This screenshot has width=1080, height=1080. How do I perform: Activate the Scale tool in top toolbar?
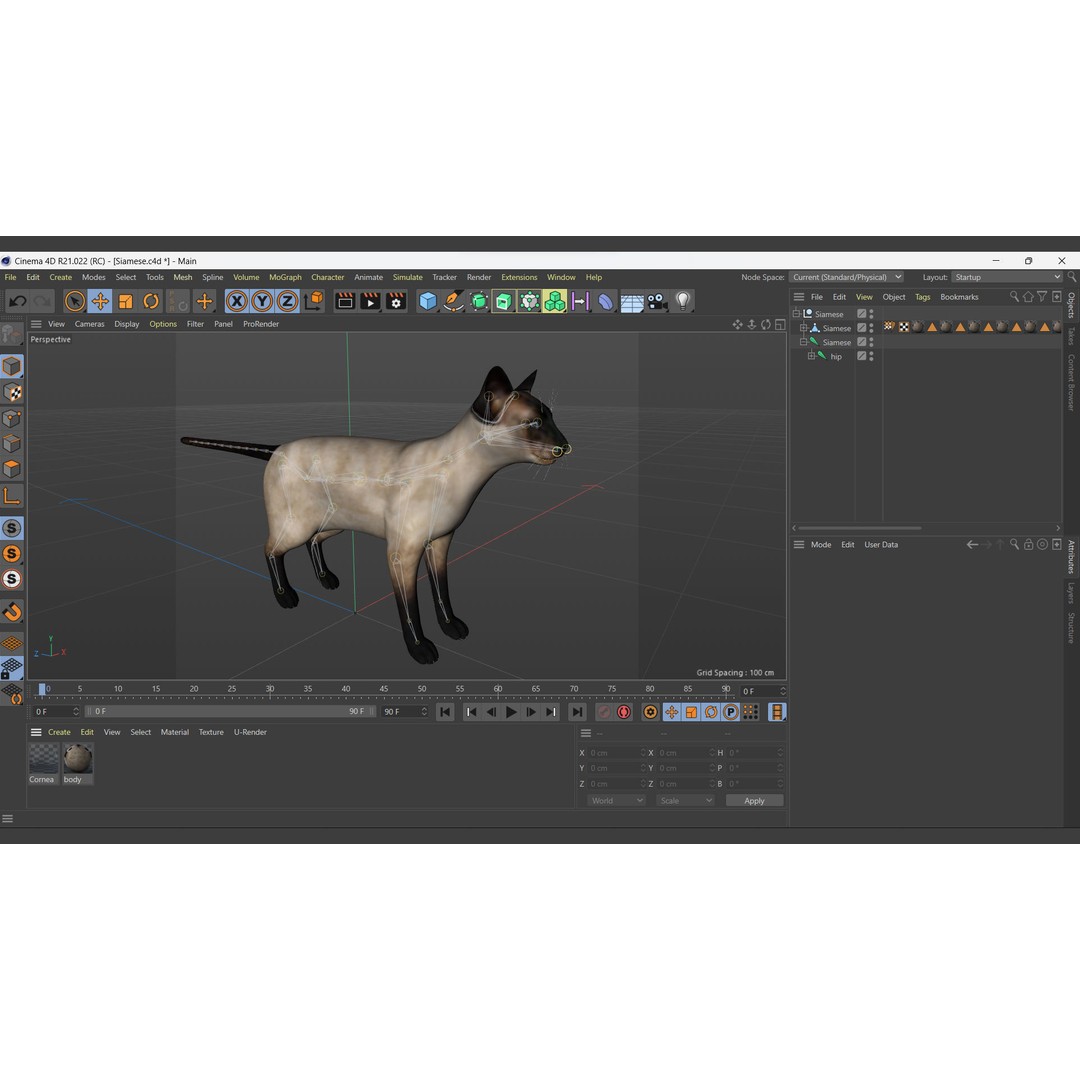coord(125,301)
